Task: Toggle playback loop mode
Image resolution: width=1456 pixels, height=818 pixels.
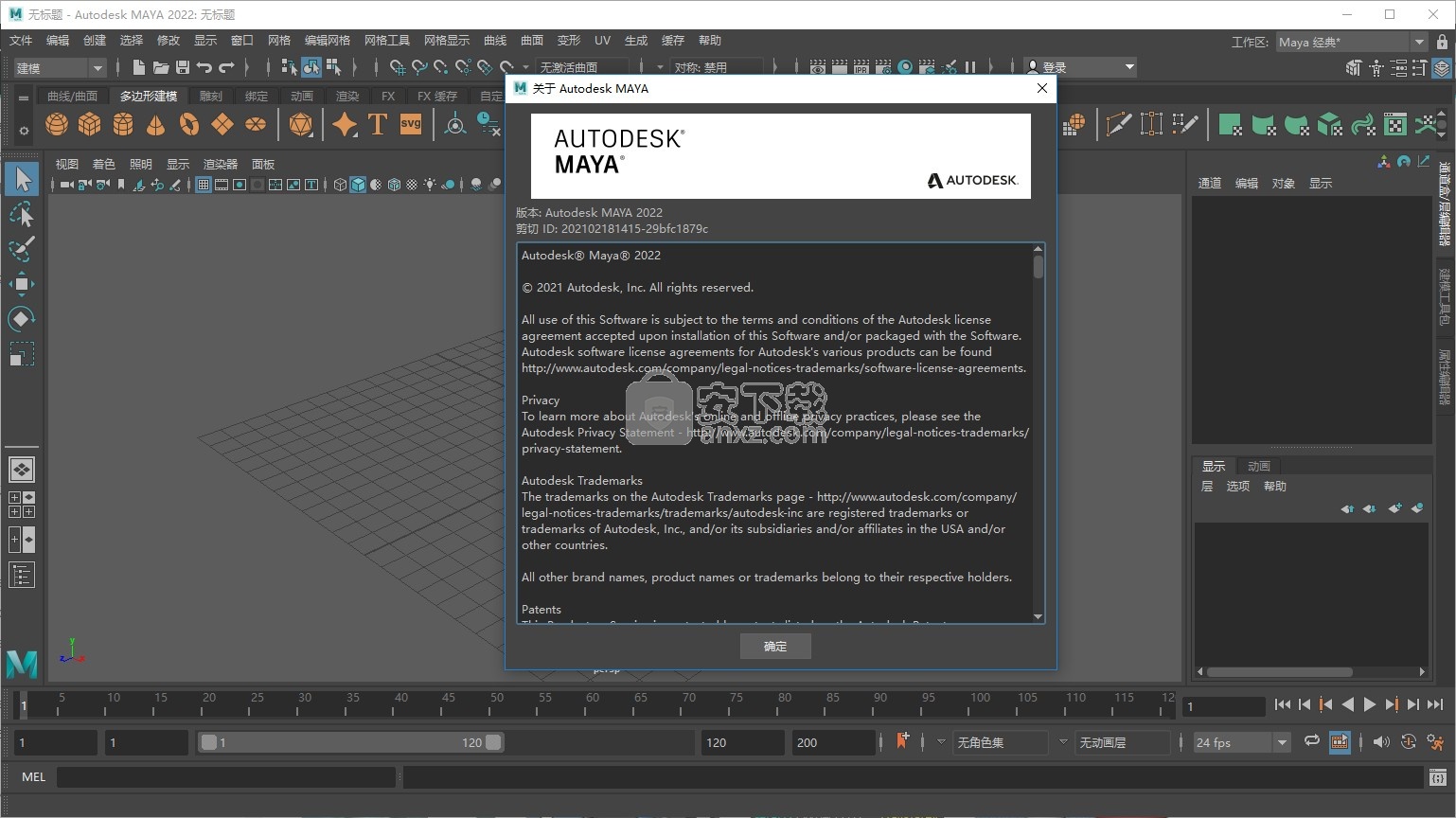Action: click(x=1311, y=741)
